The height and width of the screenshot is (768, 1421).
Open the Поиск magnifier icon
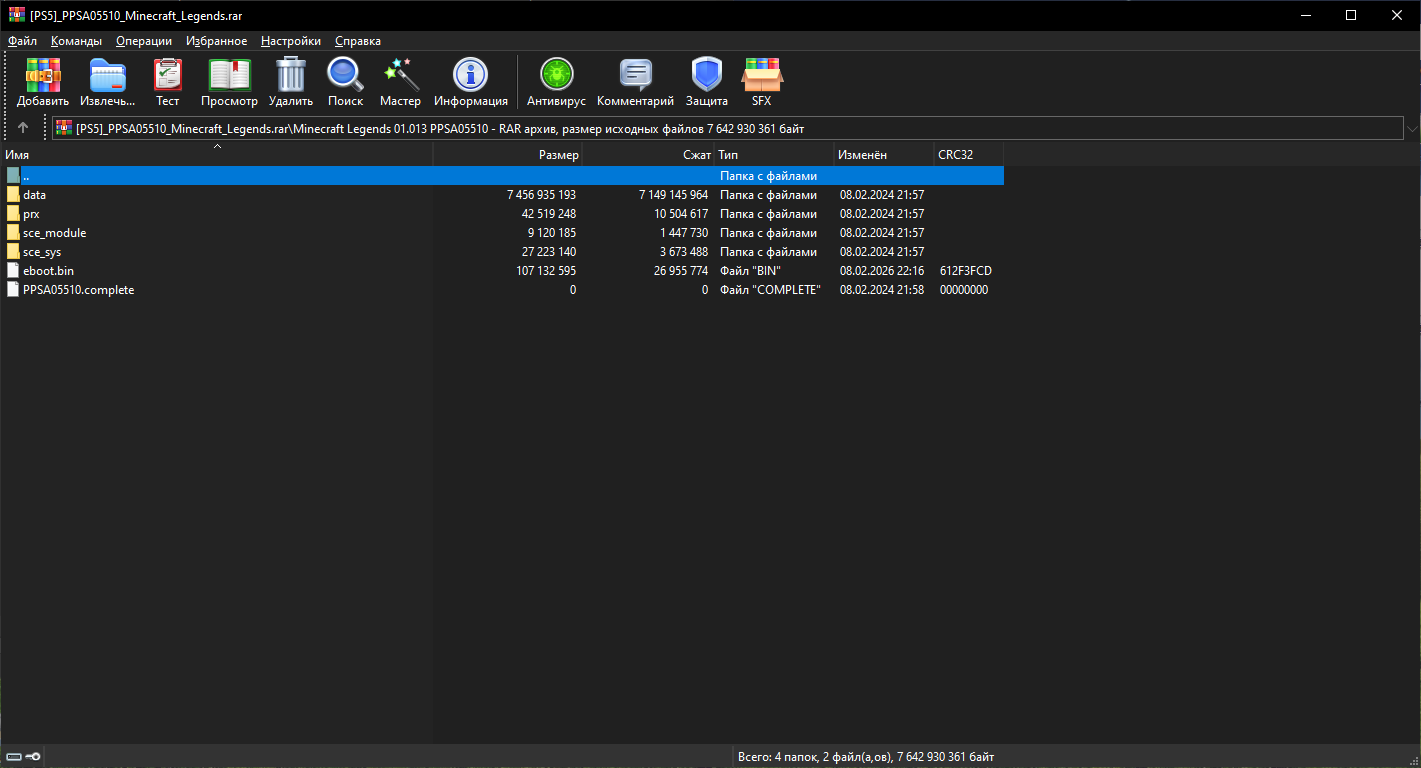(x=345, y=76)
